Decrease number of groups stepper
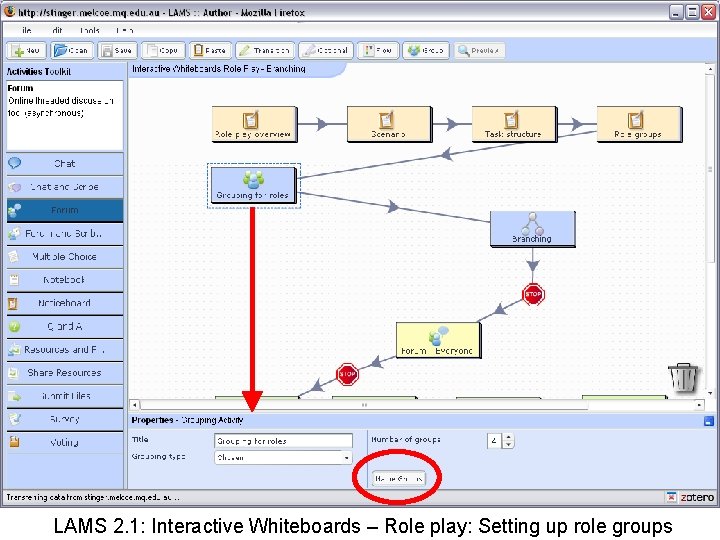 pos(508,444)
